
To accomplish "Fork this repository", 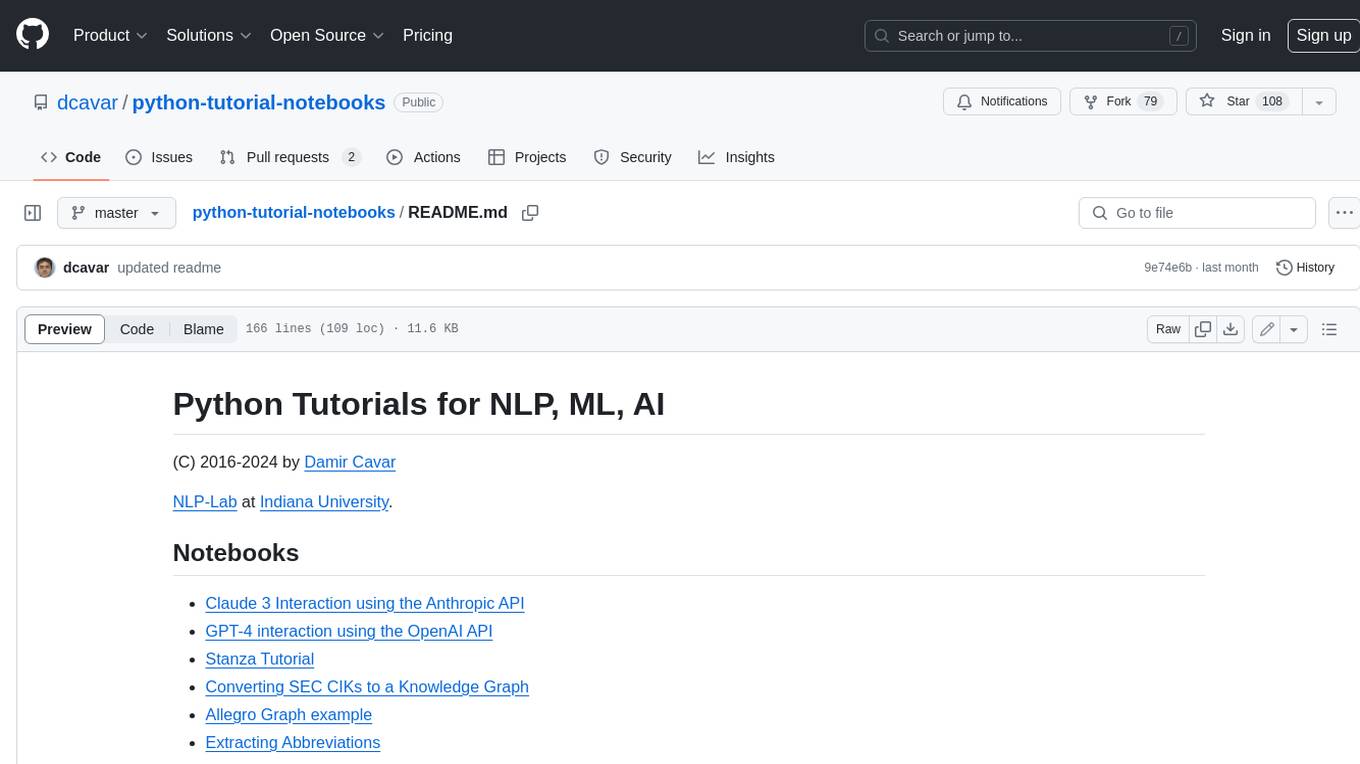I will click(x=1124, y=102).
